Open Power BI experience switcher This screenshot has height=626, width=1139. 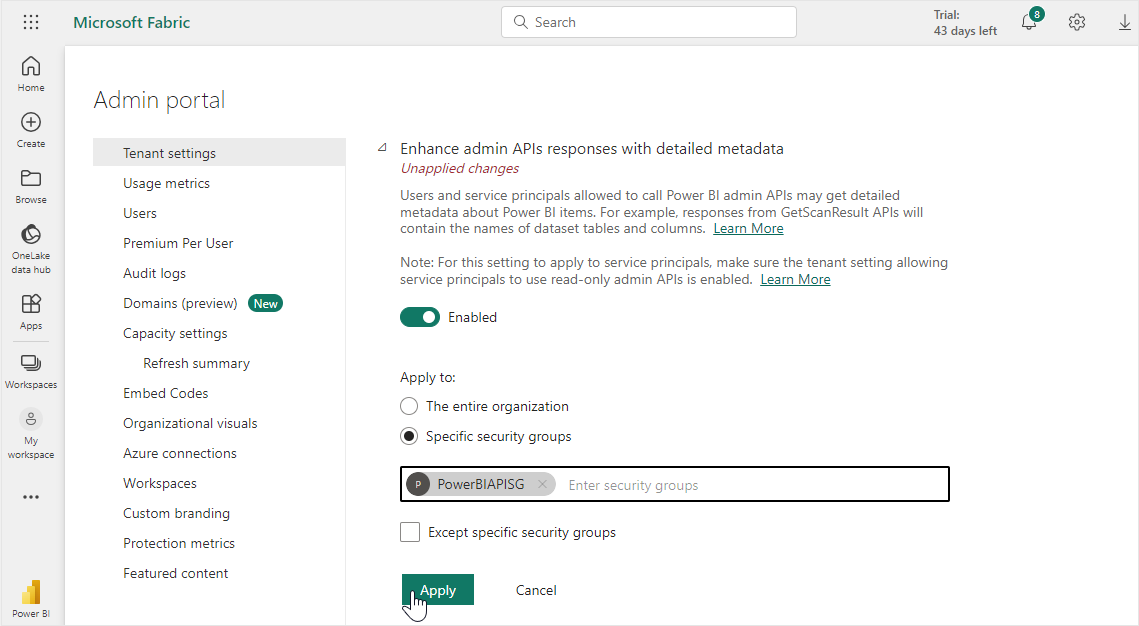tap(31, 597)
